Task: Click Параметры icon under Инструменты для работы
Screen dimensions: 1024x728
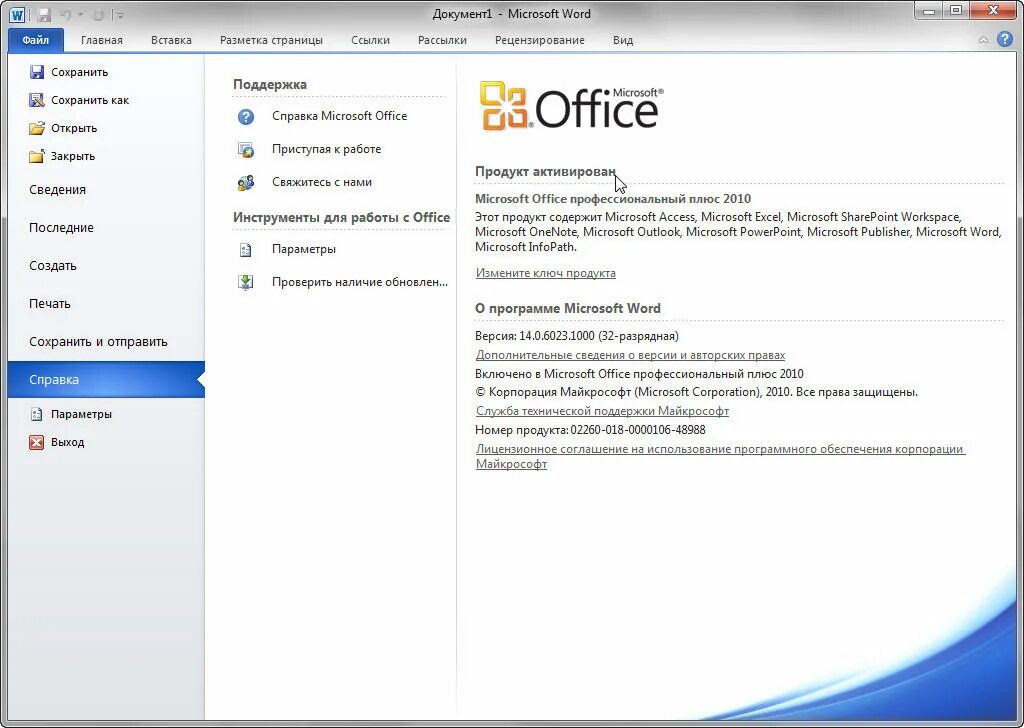Action: coord(246,249)
